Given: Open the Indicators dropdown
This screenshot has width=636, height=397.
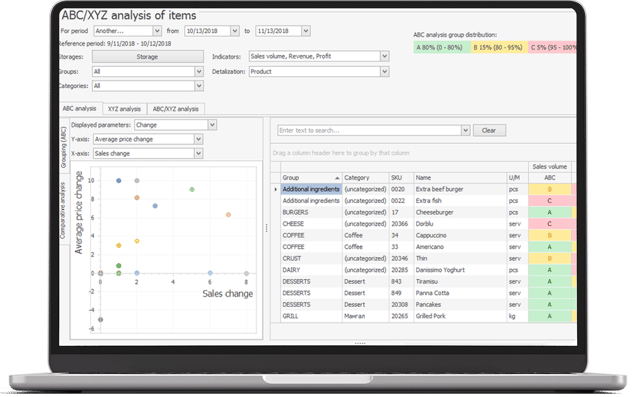Looking at the screenshot, I should point(385,56).
